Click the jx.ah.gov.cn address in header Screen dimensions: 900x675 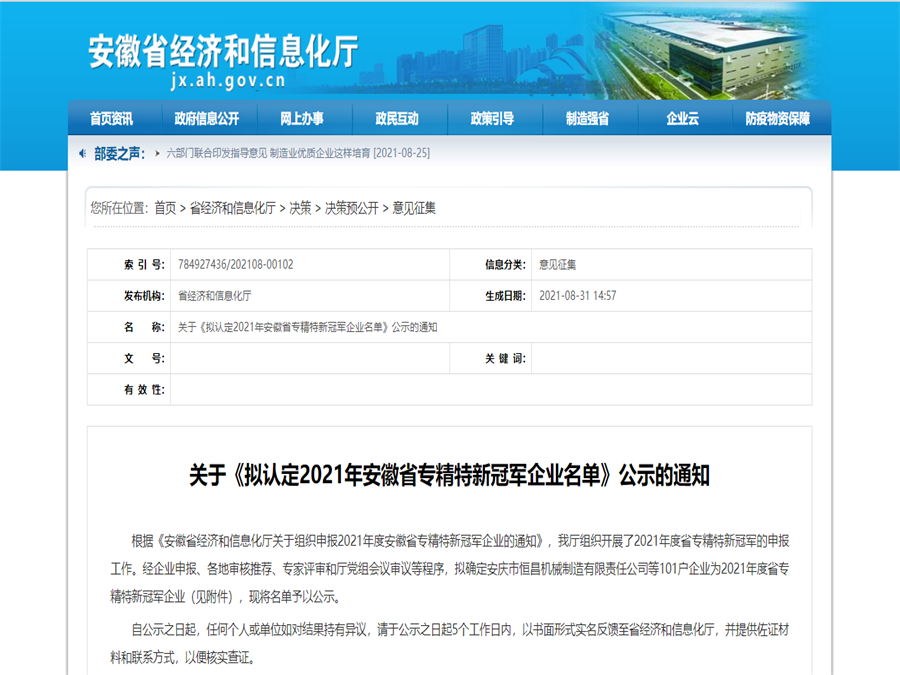point(228,81)
